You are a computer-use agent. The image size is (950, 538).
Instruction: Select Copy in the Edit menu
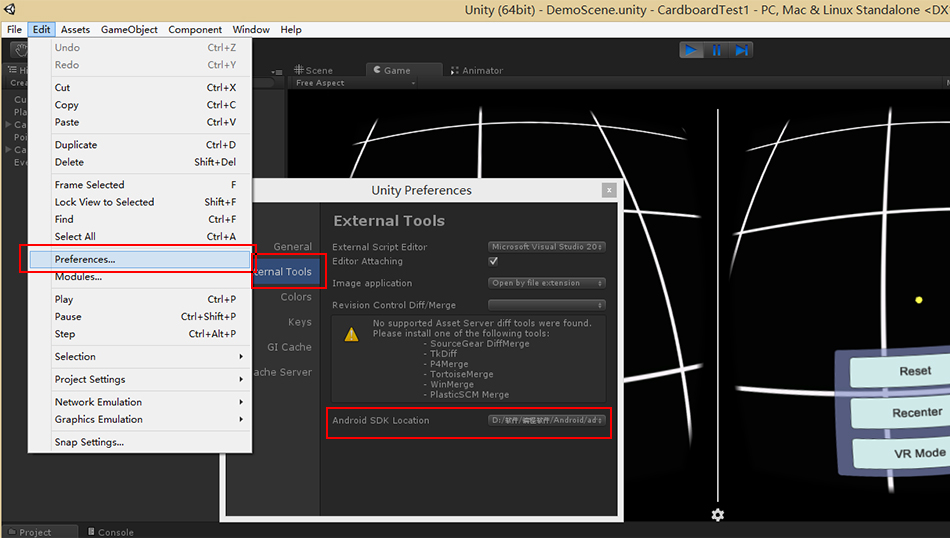pos(140,105)
